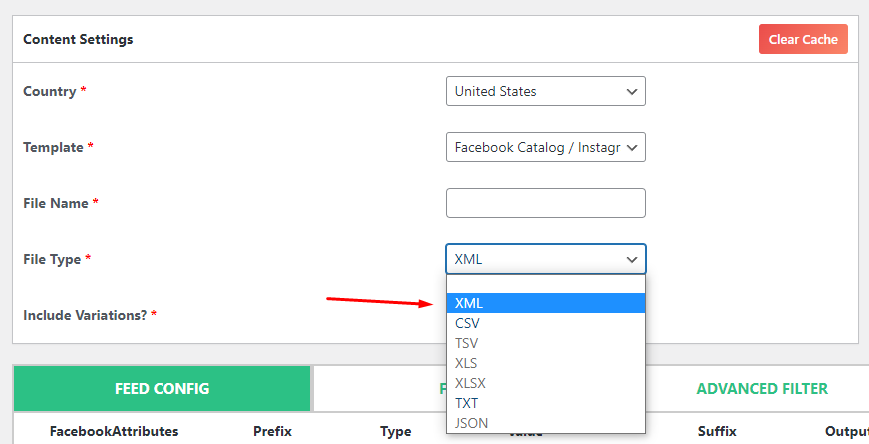Viewport: 869px width, 444px height.
Task: Choose the blank option in File Type list
Action: (x=545, y=284)
